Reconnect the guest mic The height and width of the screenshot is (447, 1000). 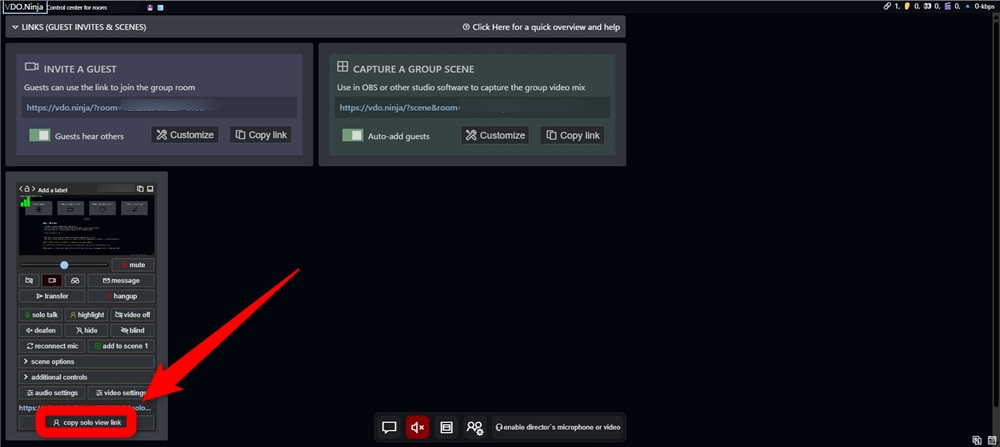[52, 346]
